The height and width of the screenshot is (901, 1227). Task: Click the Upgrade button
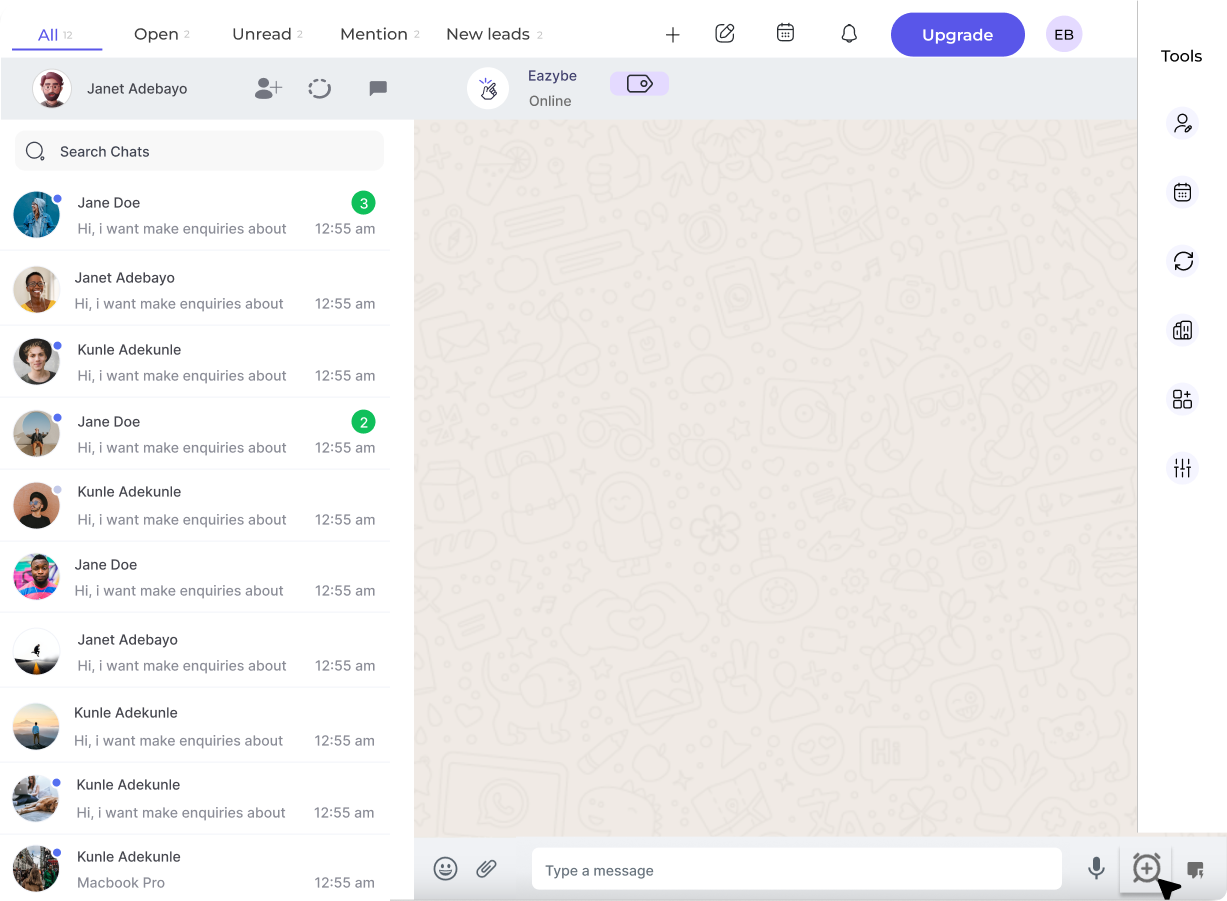[958, 35]
